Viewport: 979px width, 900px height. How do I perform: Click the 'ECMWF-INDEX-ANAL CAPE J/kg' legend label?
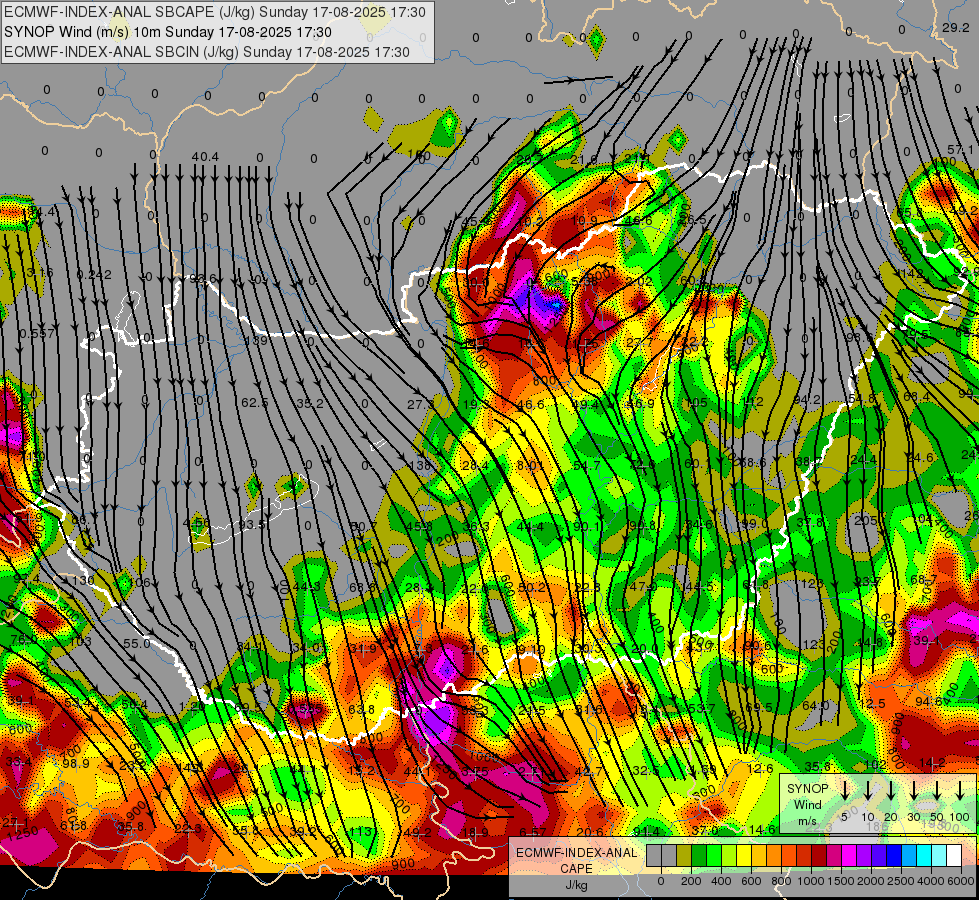coord(576,868)
